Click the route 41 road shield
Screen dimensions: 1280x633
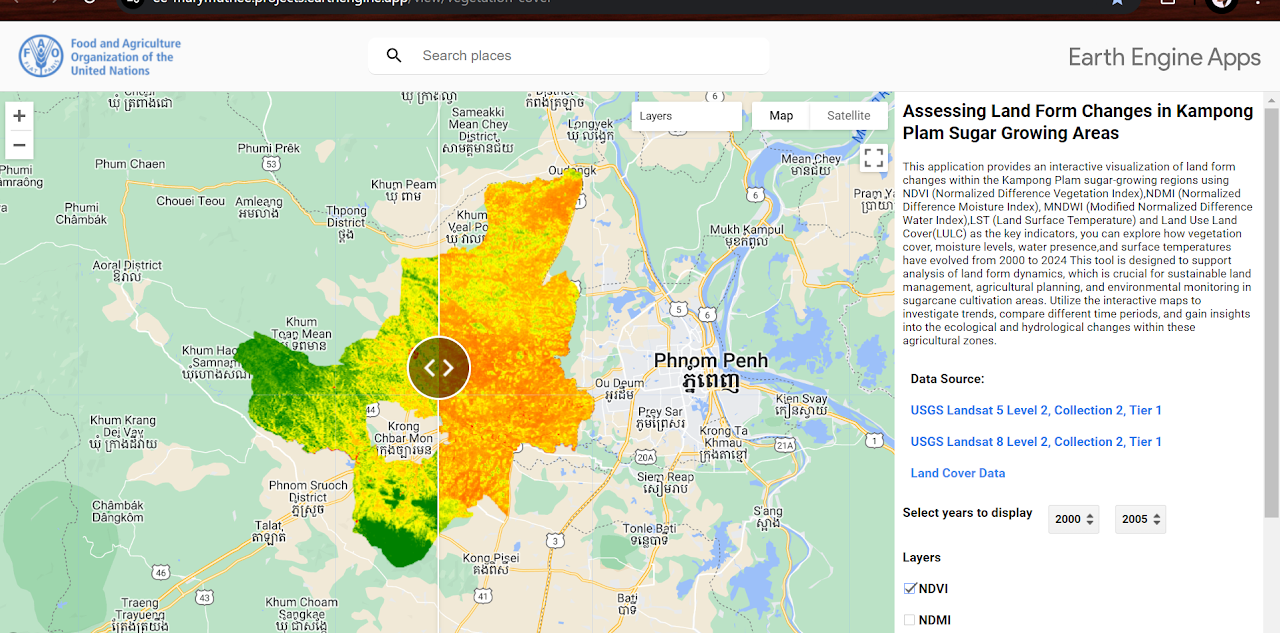pos(483,596)
